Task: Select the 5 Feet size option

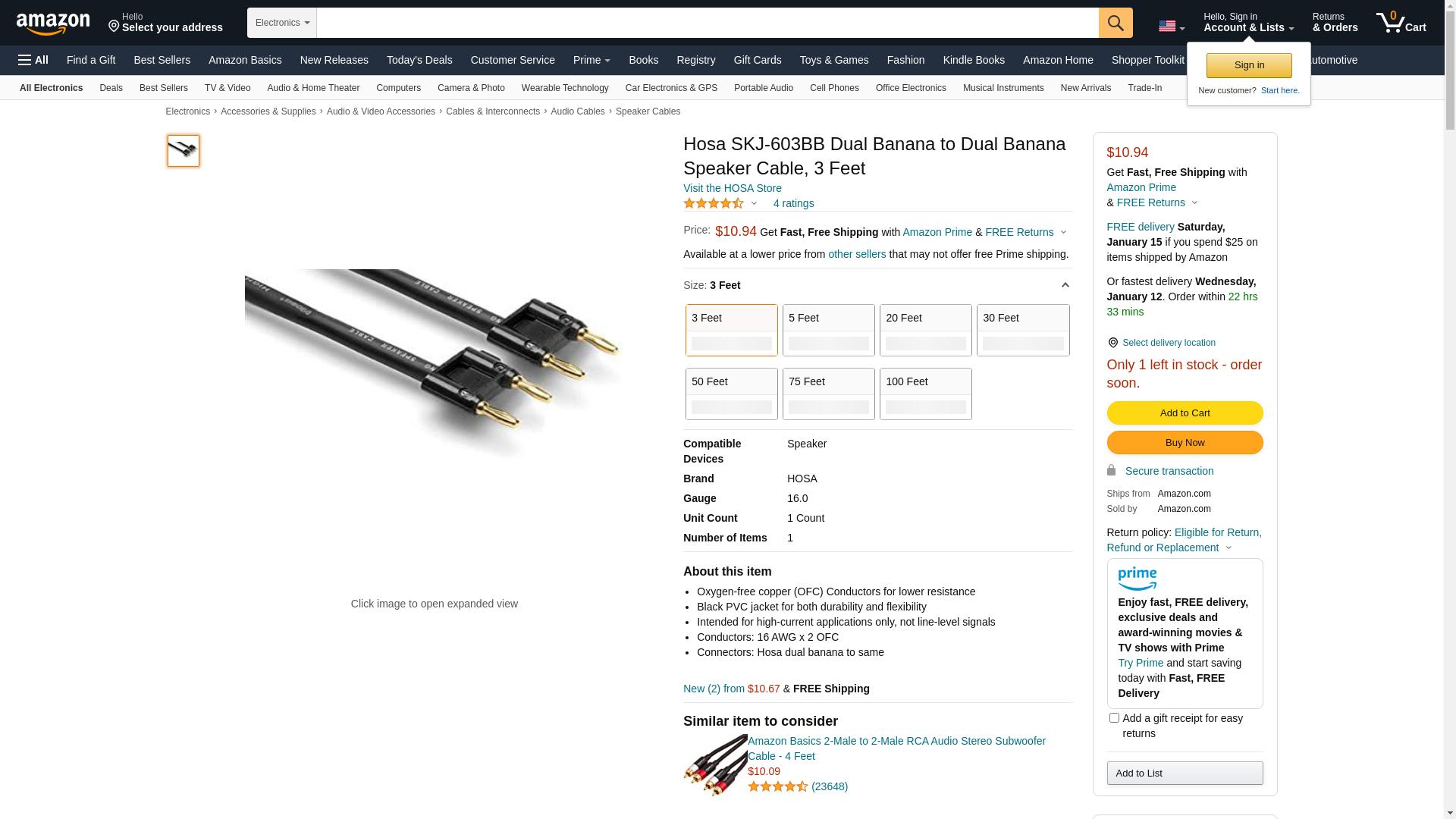Action: tap(828, 330)
